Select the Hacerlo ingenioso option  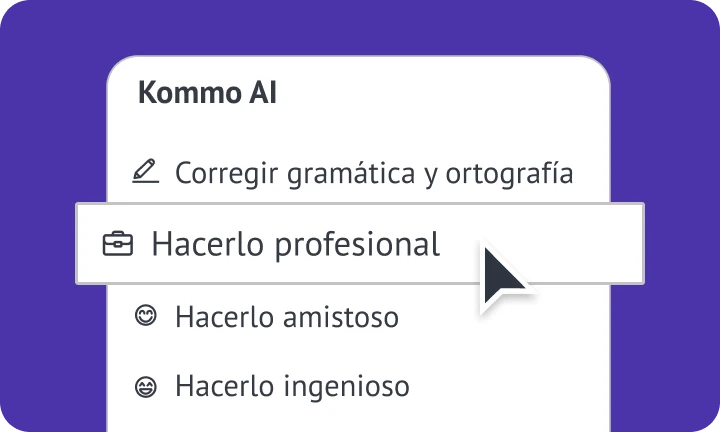(x=292, y=385)
